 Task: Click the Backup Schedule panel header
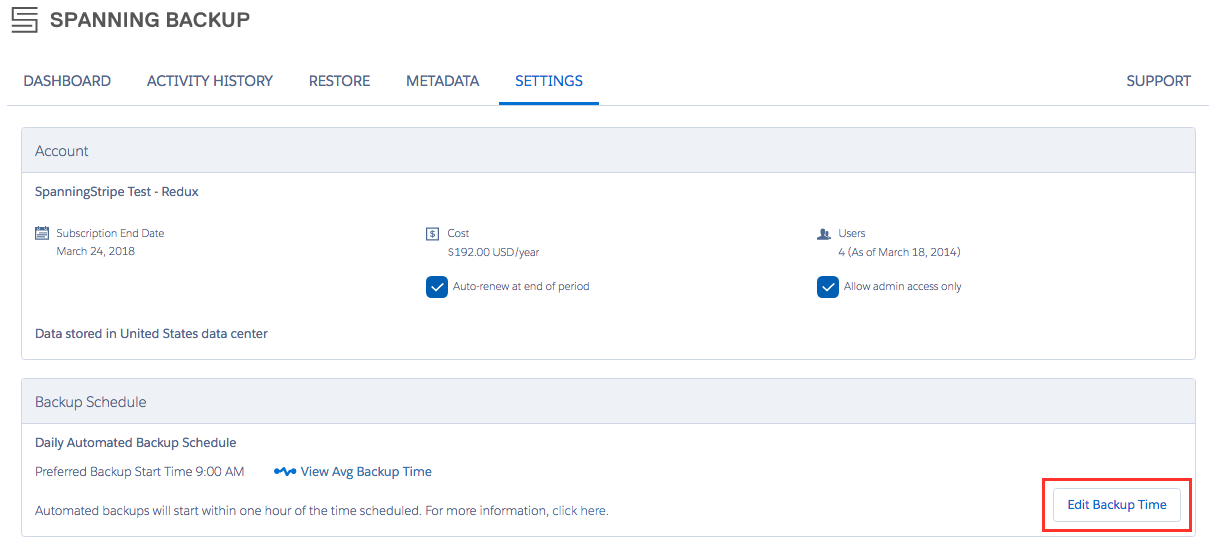[x=608, y=402]
